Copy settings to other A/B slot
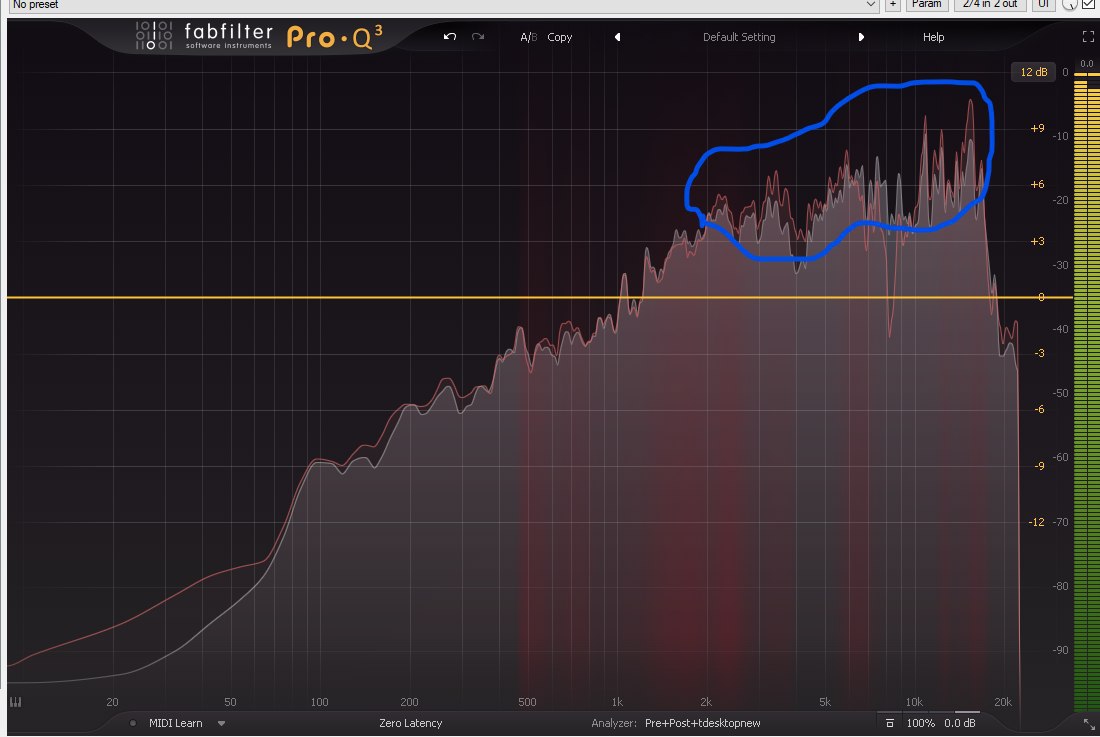Screen dimensions: 1100x737 coord(559,37)
